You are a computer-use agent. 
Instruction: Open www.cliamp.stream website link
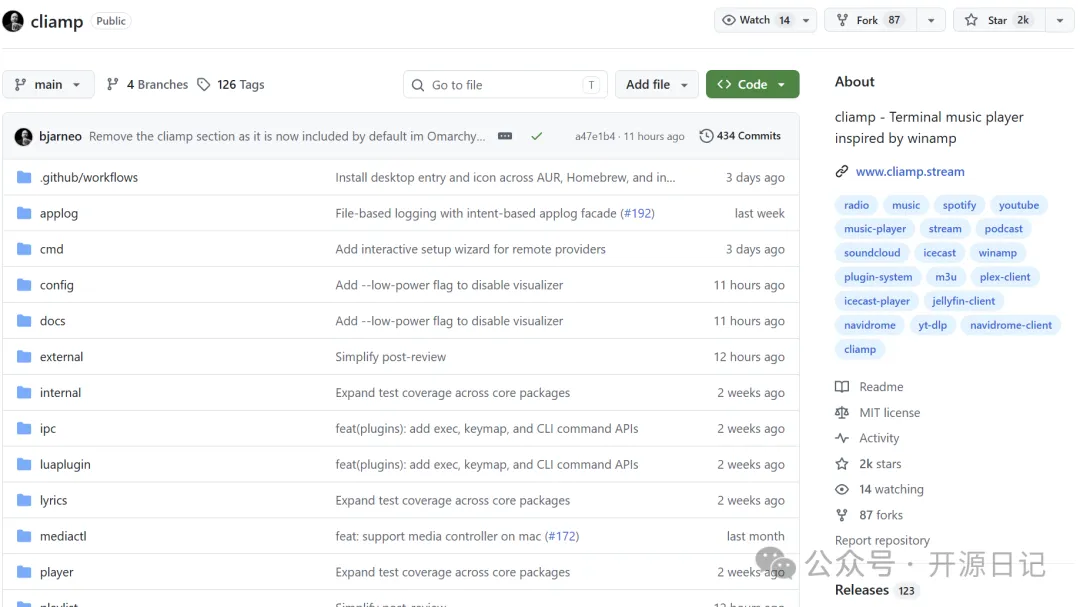[x=910, y=171]
